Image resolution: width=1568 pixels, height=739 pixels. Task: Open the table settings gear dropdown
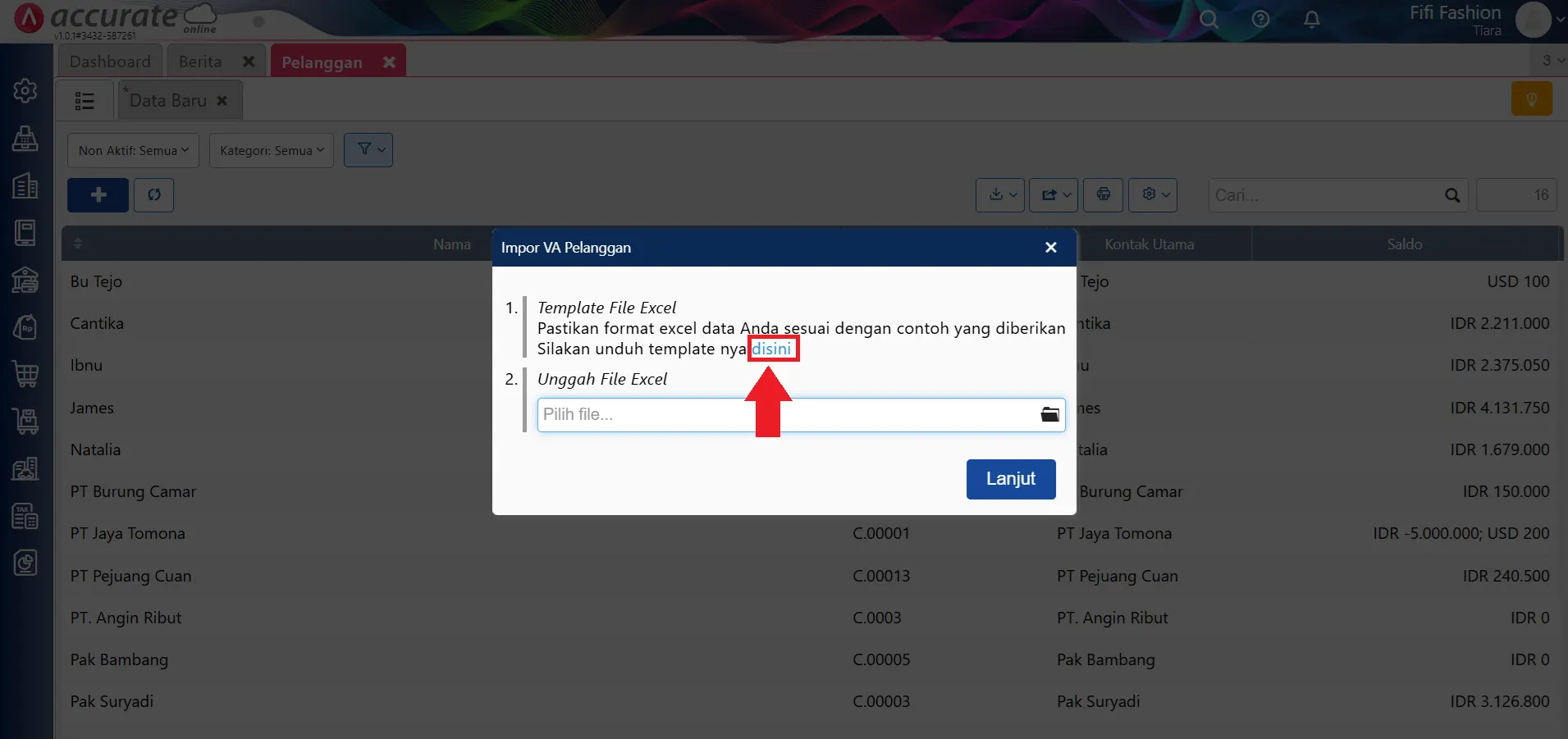pyautogui.click(x=1153, y=195)
